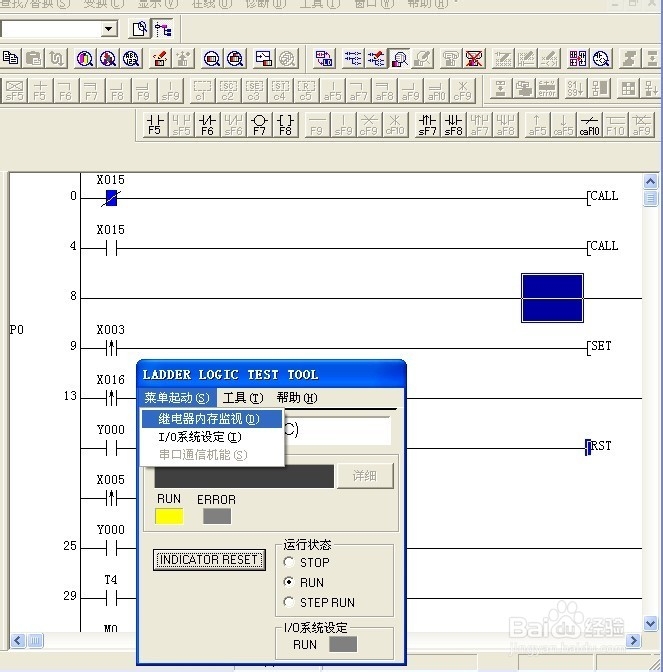Click the grid transfer icon beside clock icon

(578, 58)
